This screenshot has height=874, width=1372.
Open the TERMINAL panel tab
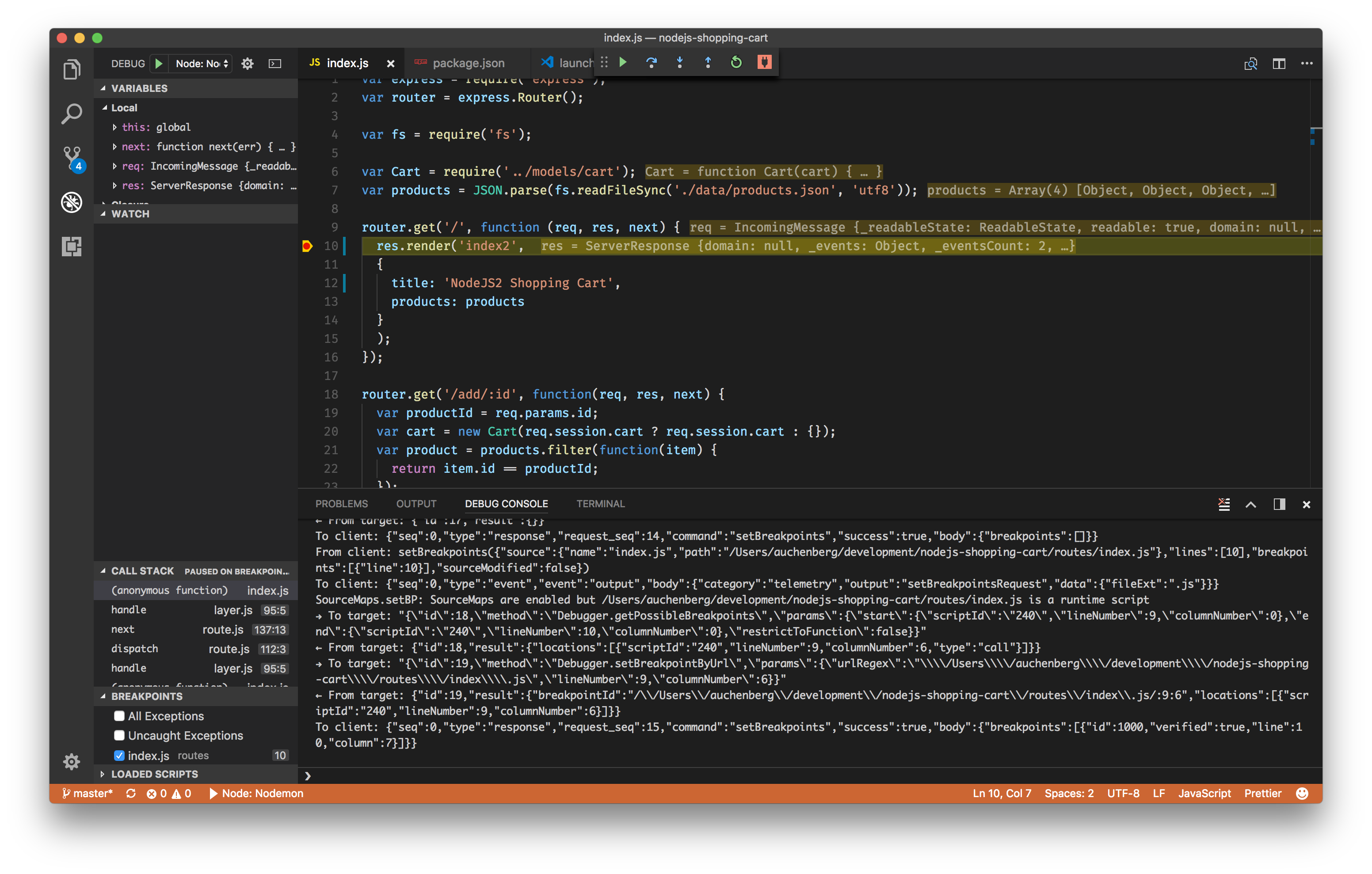tap(601, 504)
